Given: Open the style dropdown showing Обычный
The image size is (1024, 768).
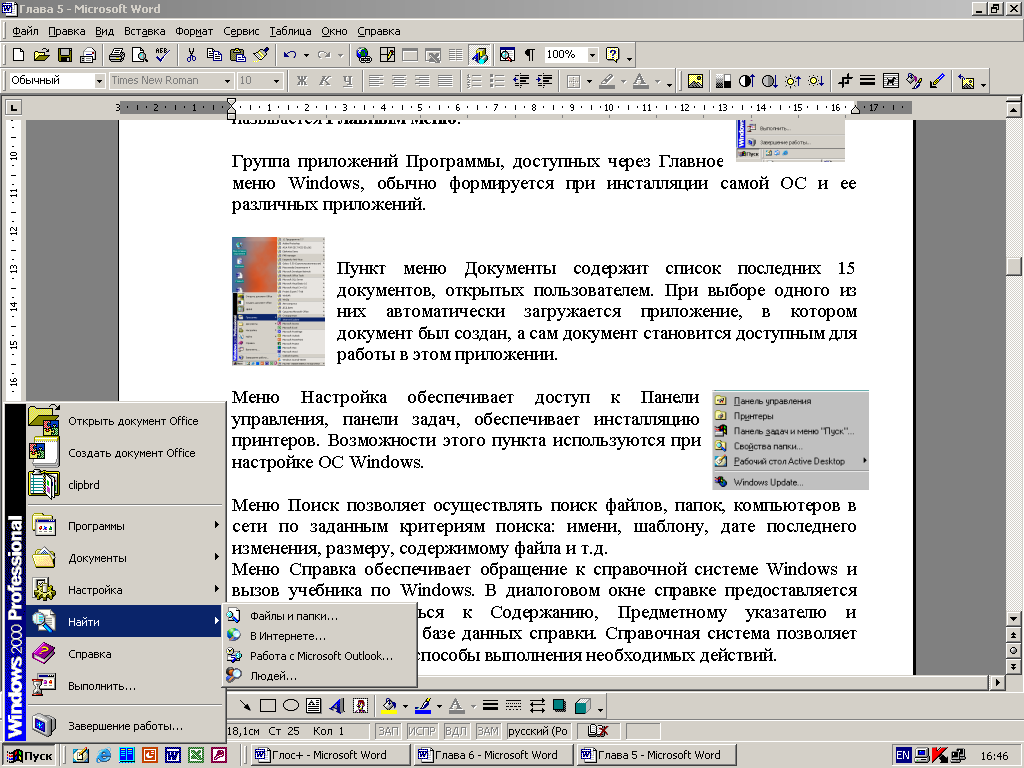Looking at the screenshot, I should point(99,81).
